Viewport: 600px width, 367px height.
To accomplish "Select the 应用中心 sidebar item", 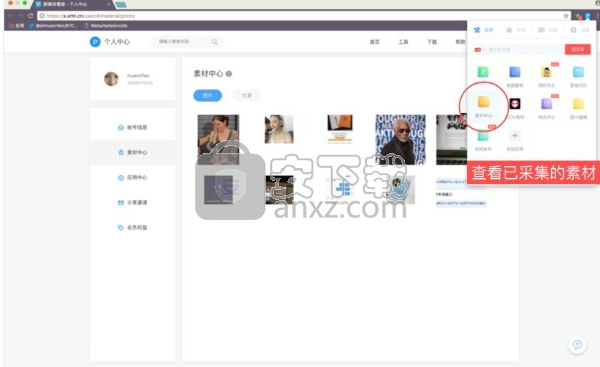I will tap(132, 178).
